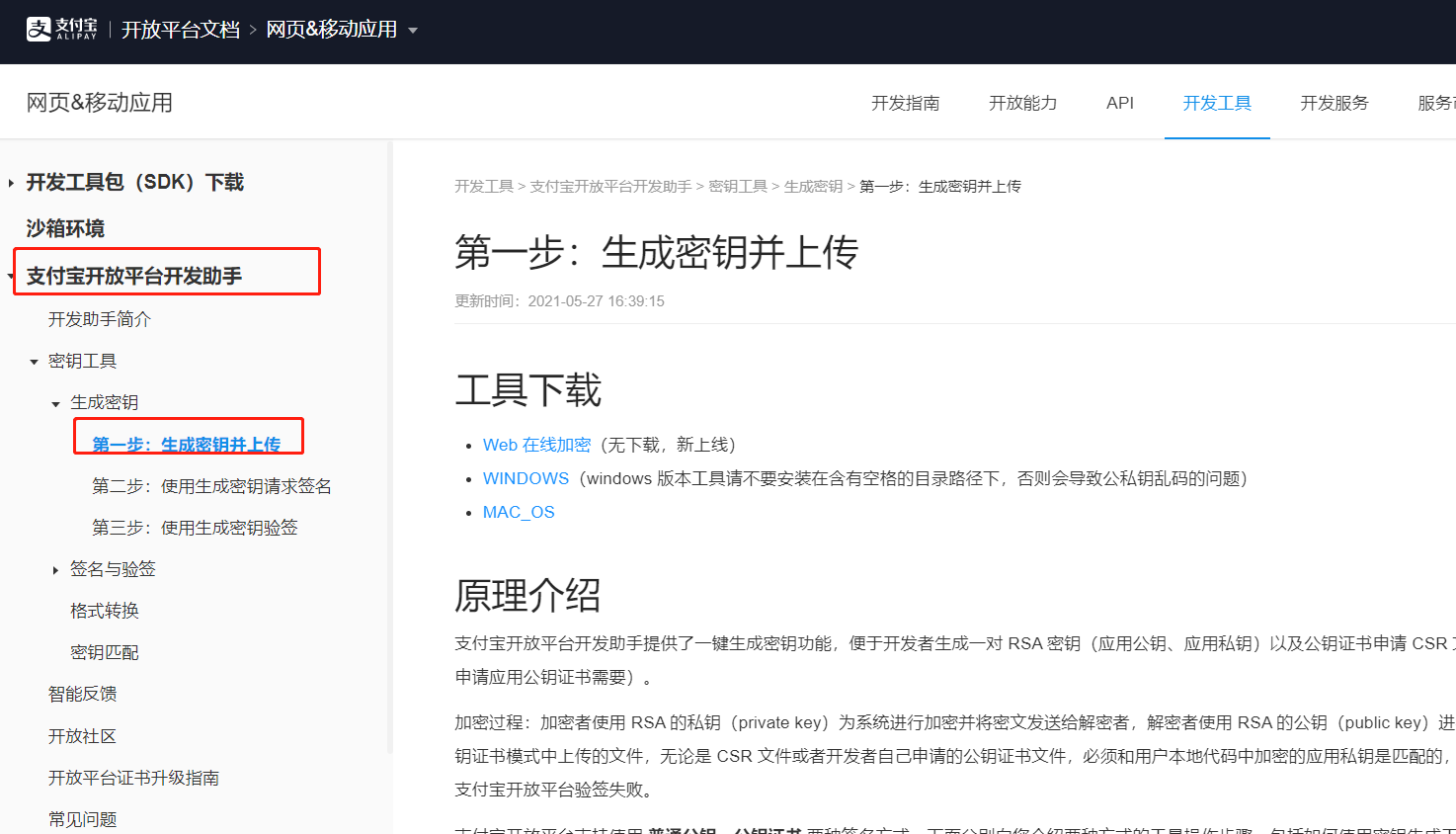Switch to the API tab
The image size is (1456, 834).
point(1120,103)
